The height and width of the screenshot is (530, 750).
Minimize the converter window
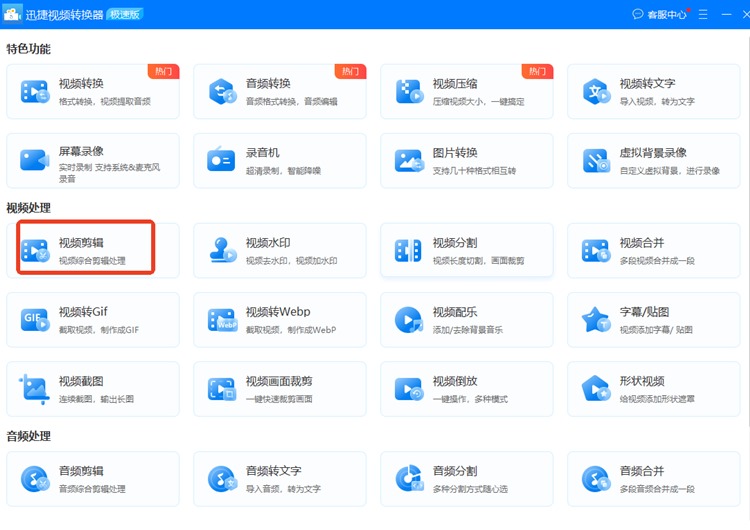pyautogui.click(x=726, y=14)
